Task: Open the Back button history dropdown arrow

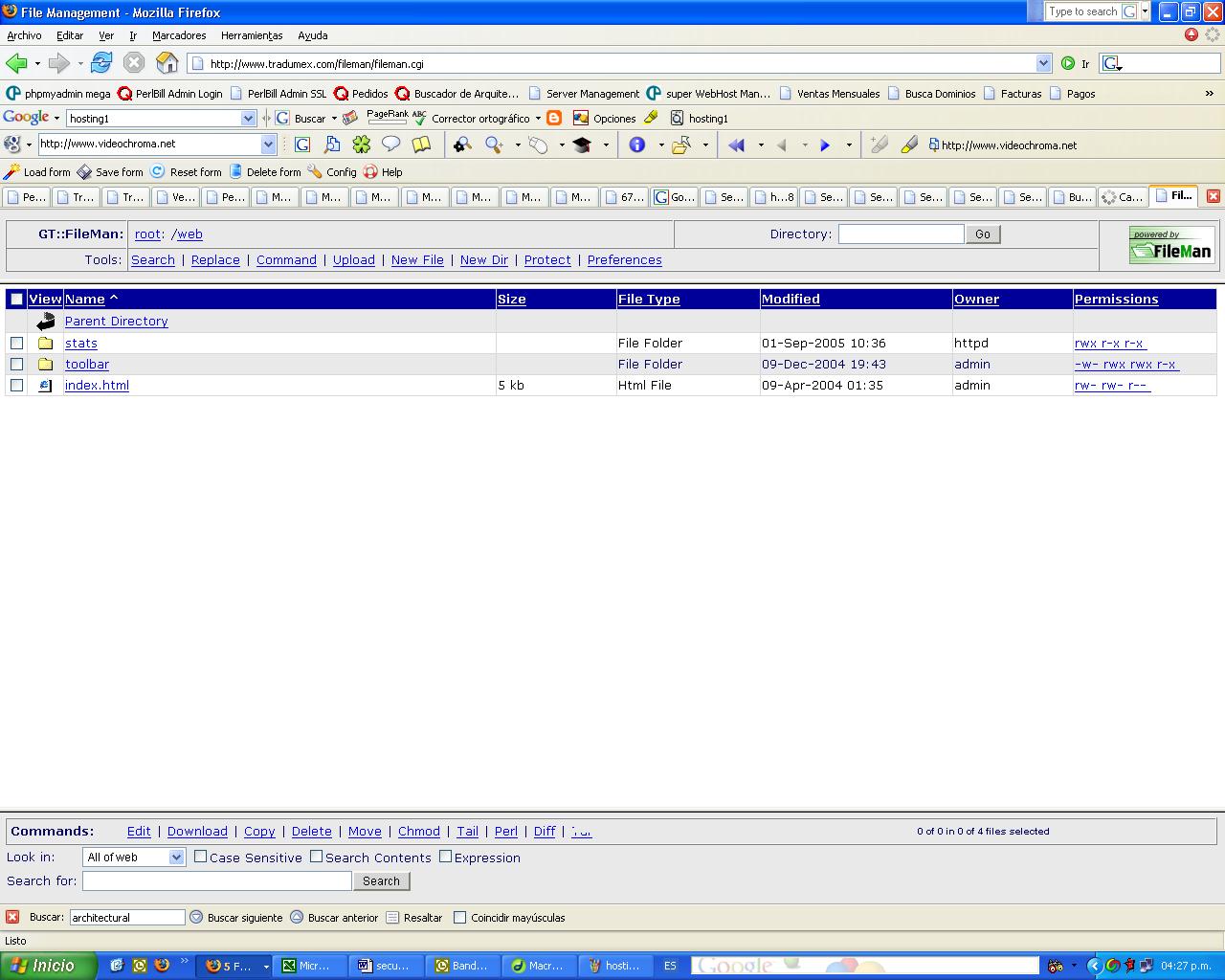Action: coord(37,64)
